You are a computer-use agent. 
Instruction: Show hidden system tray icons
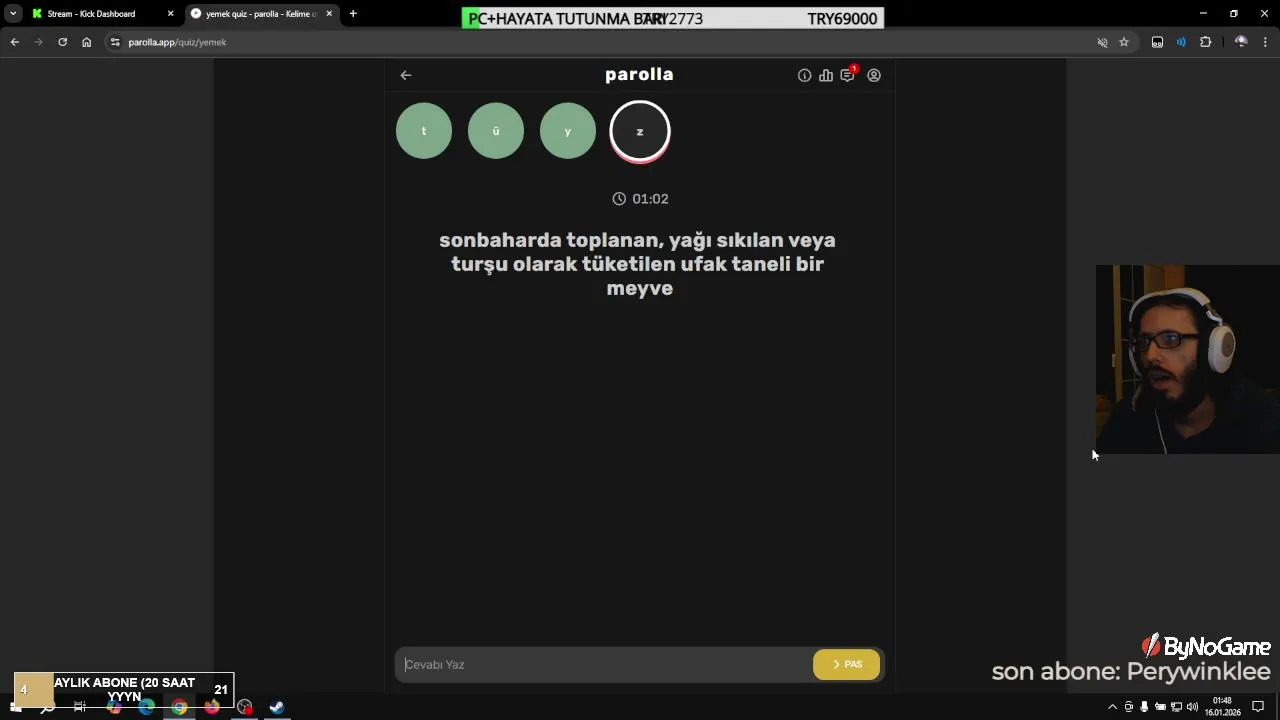point(1112,707)
